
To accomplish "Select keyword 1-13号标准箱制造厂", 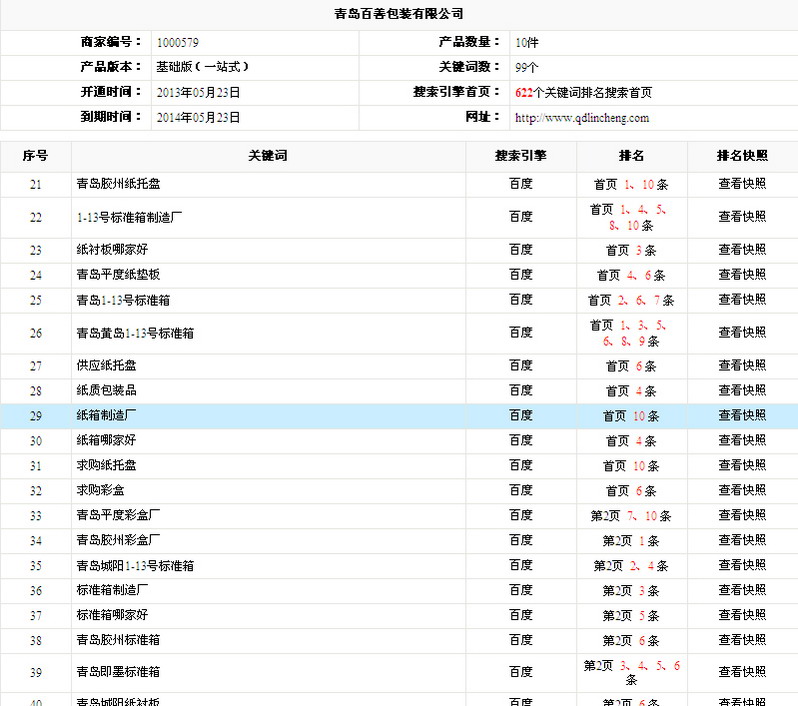I will (129, 217).
